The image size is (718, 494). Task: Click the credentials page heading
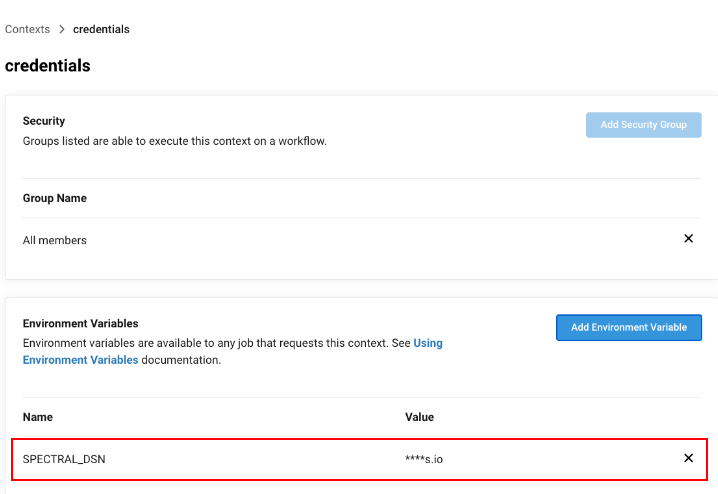(48, 65)
